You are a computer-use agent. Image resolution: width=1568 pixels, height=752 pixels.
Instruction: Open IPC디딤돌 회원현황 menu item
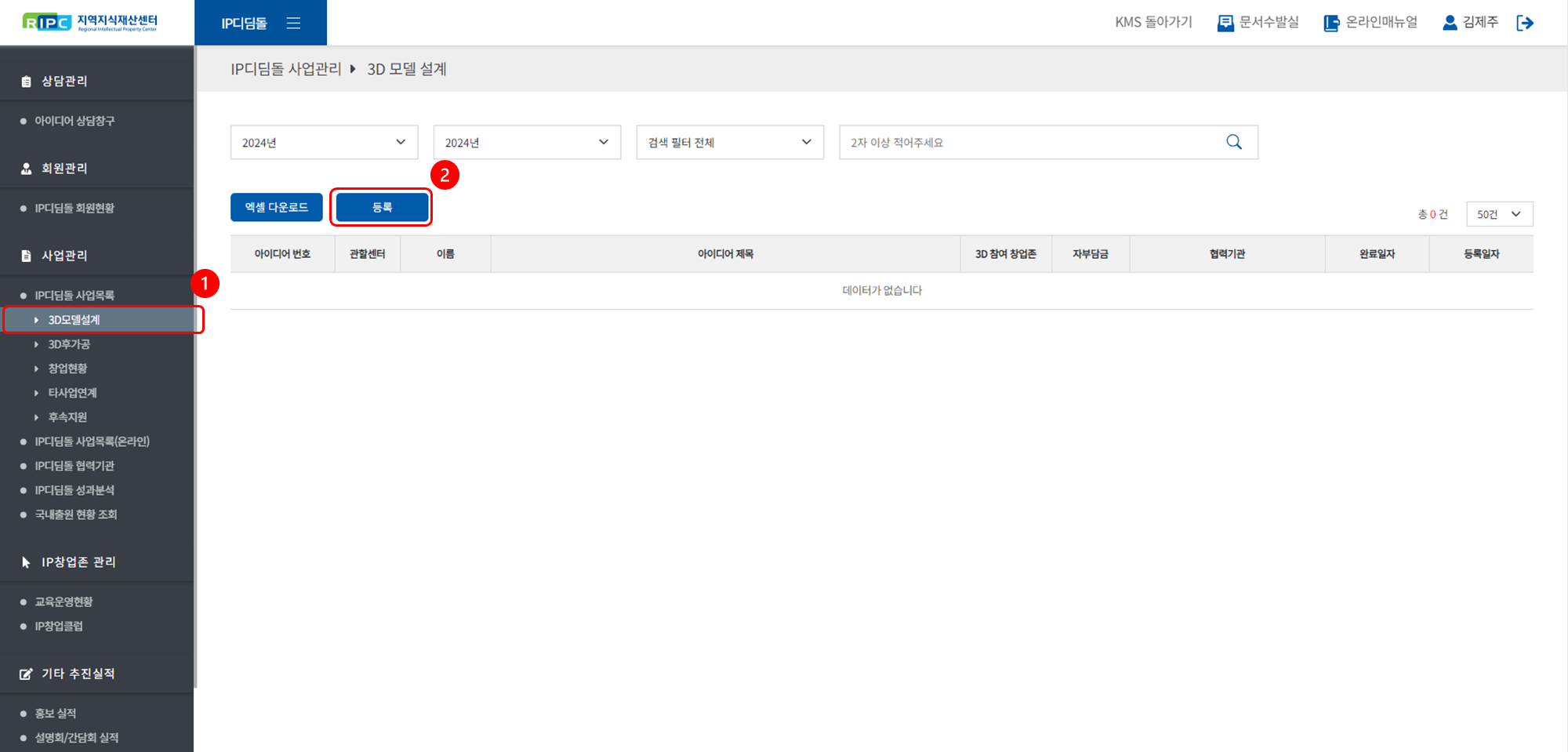74,209
